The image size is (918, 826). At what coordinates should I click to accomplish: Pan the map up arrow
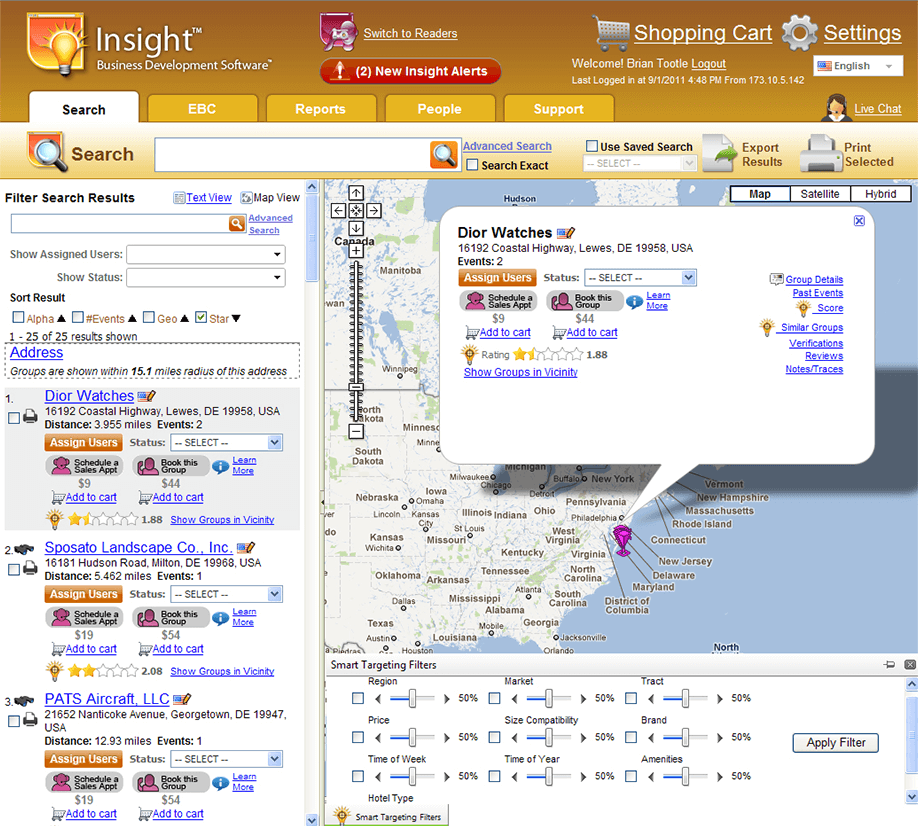[356, 193]
